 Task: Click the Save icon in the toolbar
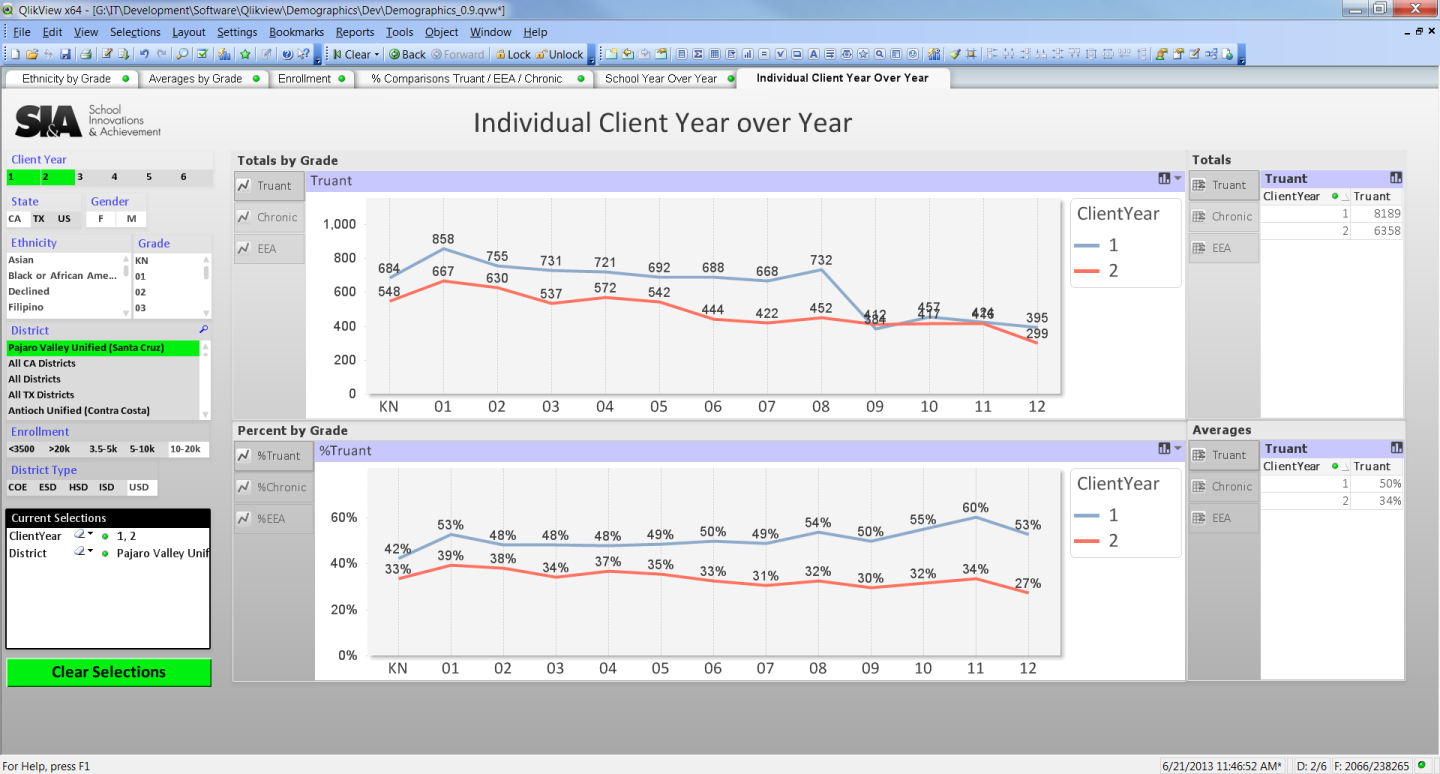[65, 54]
